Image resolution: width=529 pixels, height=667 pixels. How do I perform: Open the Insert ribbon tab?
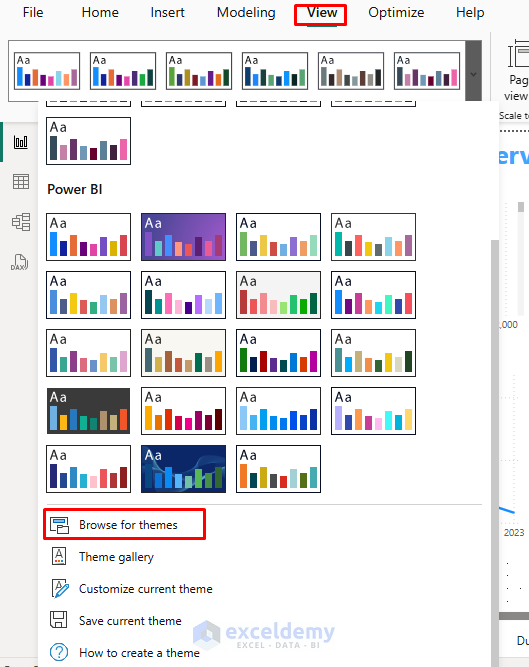pos(167,12)
